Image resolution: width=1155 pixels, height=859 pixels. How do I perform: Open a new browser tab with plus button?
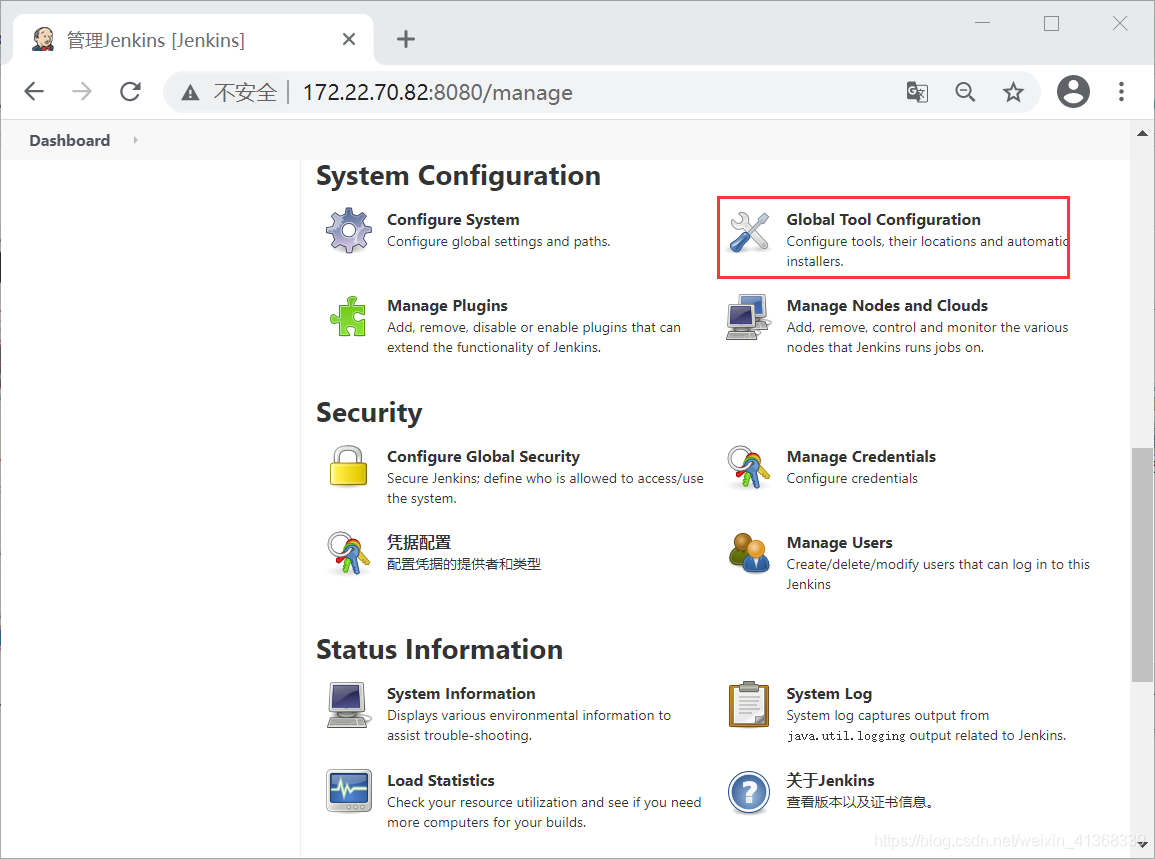(406, 39)
